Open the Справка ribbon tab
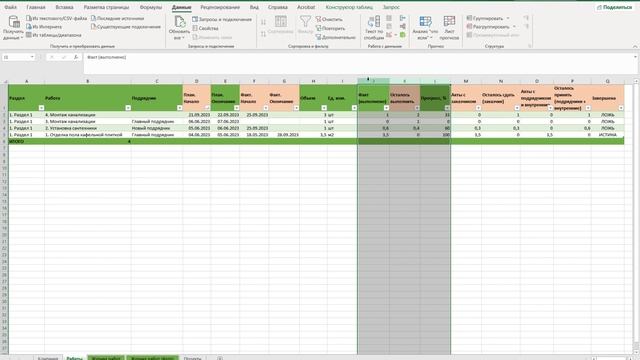The width and height of the screenshot is (640, 360). point(278,7)
